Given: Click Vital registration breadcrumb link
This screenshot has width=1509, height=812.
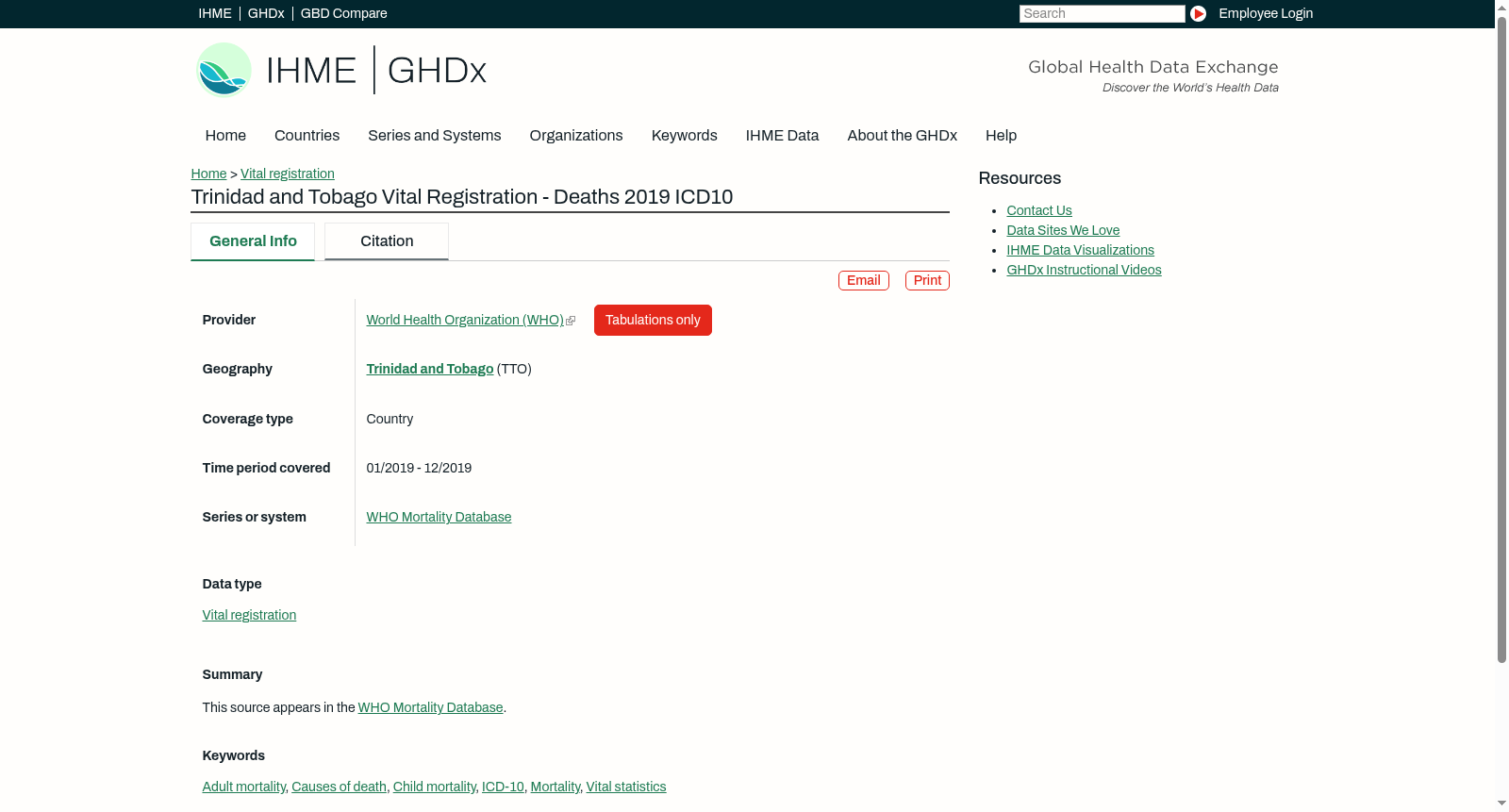Looking at the screenshot, I should [288, 174].
